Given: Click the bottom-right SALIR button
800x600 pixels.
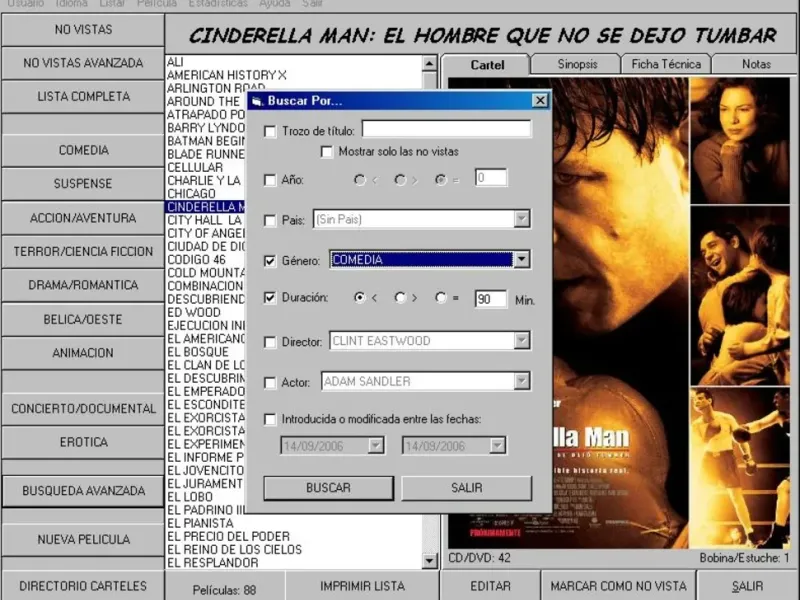Looking at the screenshot, I should (747, 586).
